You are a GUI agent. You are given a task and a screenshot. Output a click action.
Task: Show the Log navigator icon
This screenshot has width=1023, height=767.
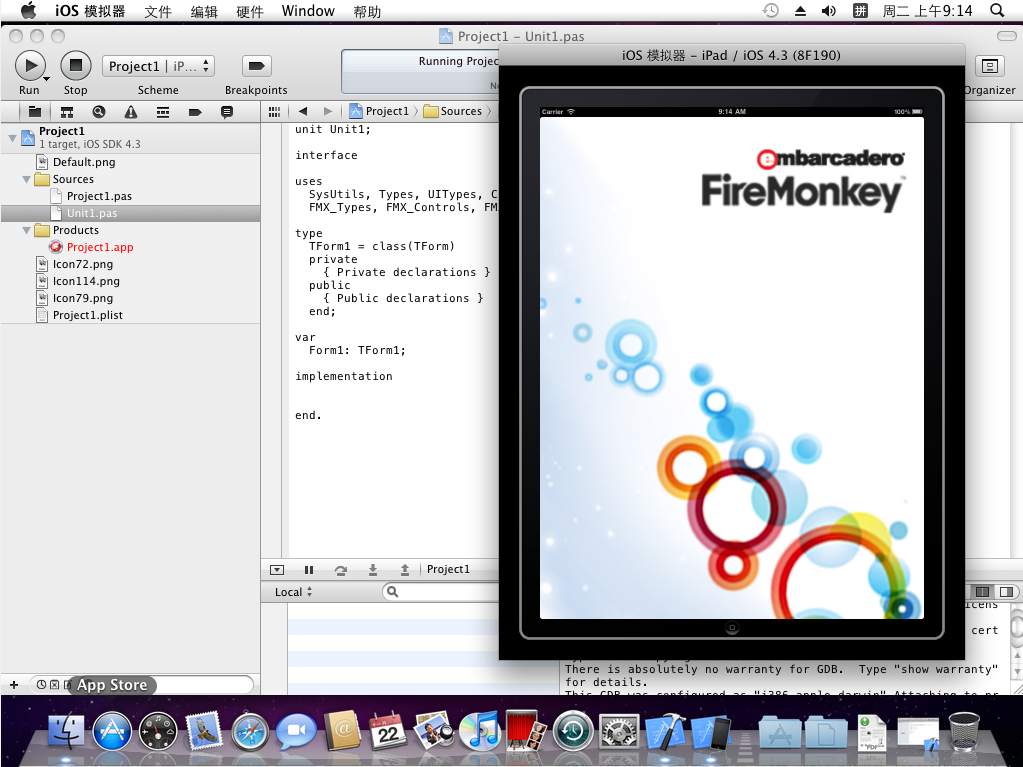[x=226, y=112]
